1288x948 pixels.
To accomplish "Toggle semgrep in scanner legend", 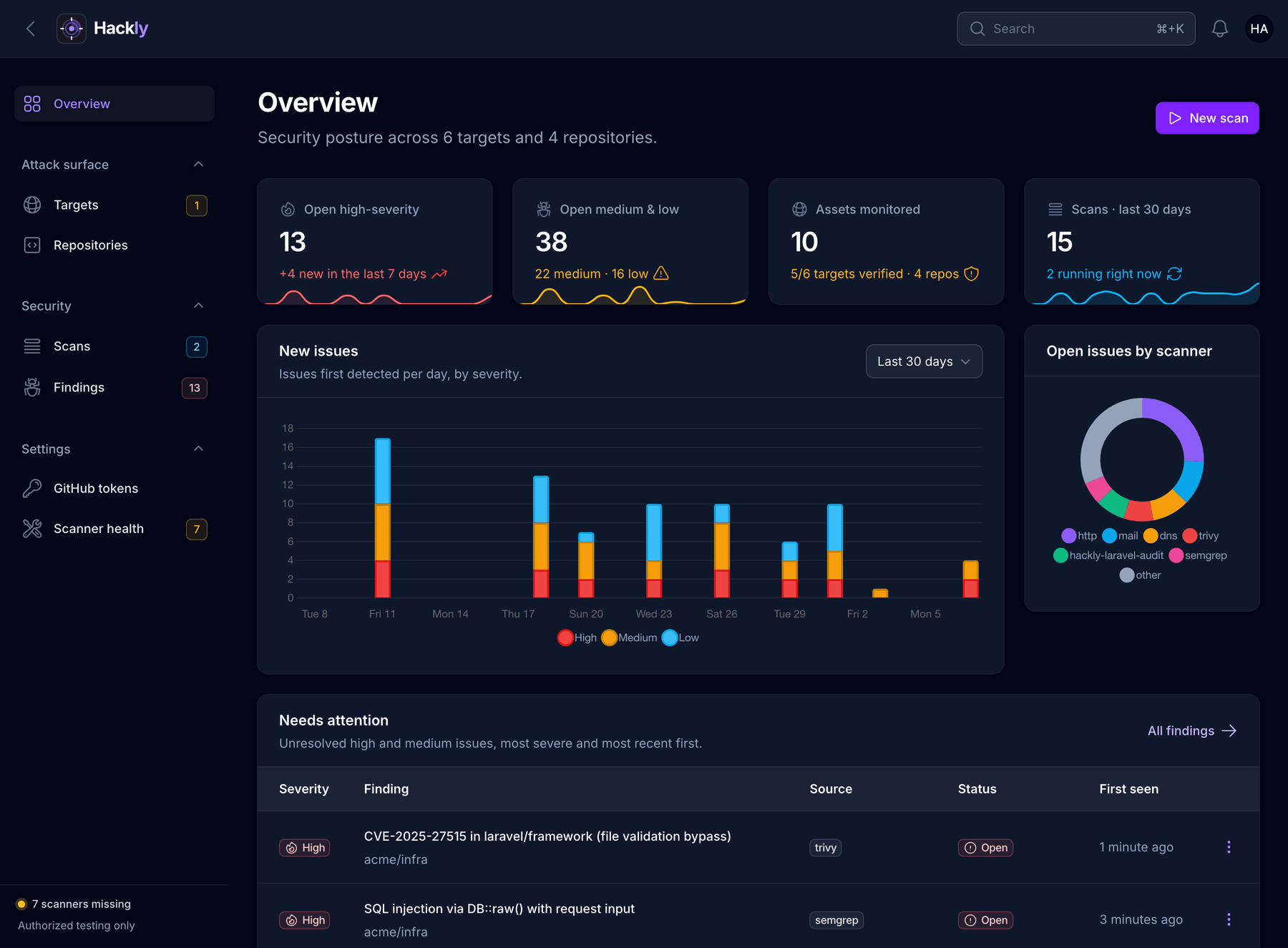I will click(x=1198, y=556).
